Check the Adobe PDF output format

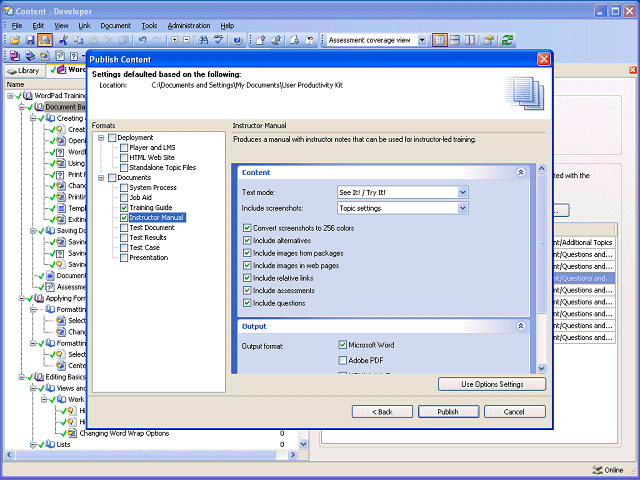(343, 360)
